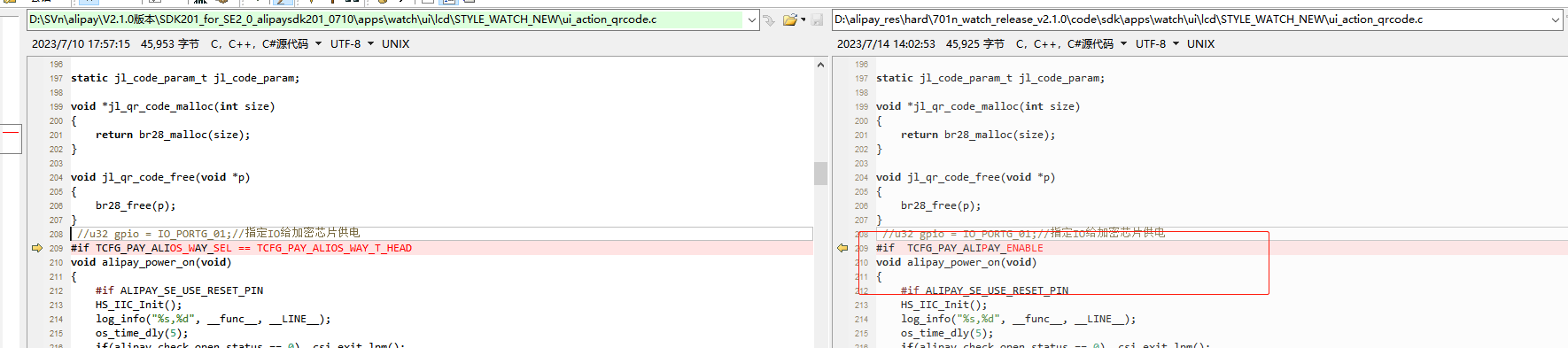Open right pane C, C++, C# file format dropdown

(1071, 43)
